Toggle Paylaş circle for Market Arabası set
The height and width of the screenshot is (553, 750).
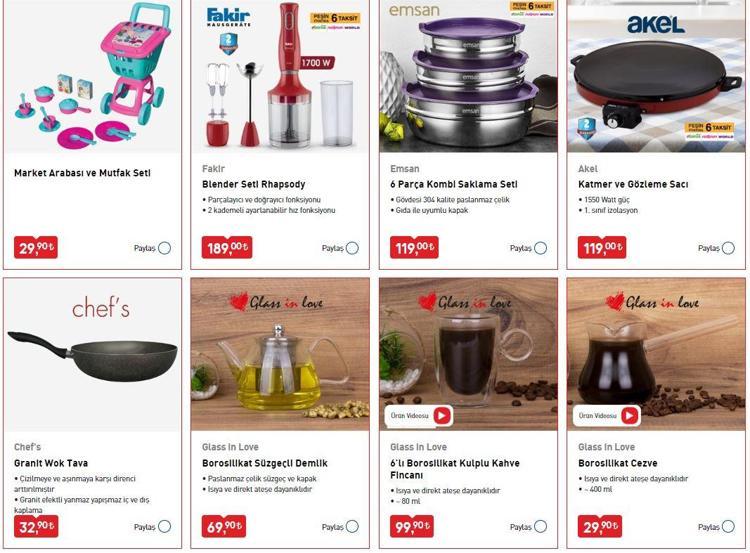click(x=165, y=248)
